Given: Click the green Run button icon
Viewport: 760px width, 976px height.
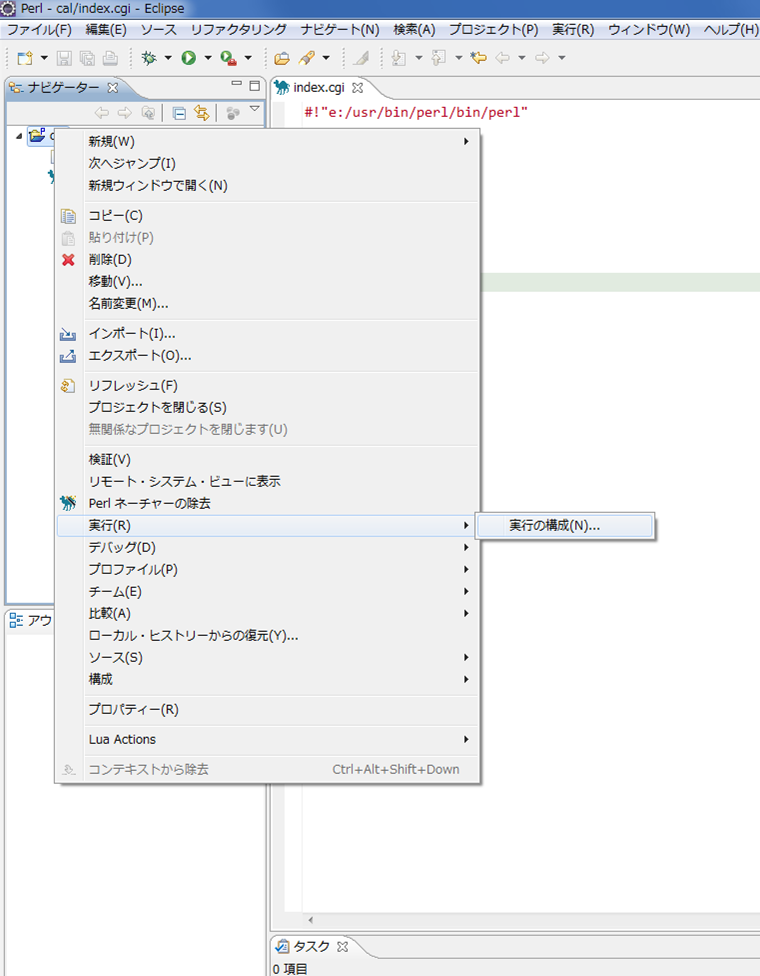Looking at the screenshot, I should (189, 59).
